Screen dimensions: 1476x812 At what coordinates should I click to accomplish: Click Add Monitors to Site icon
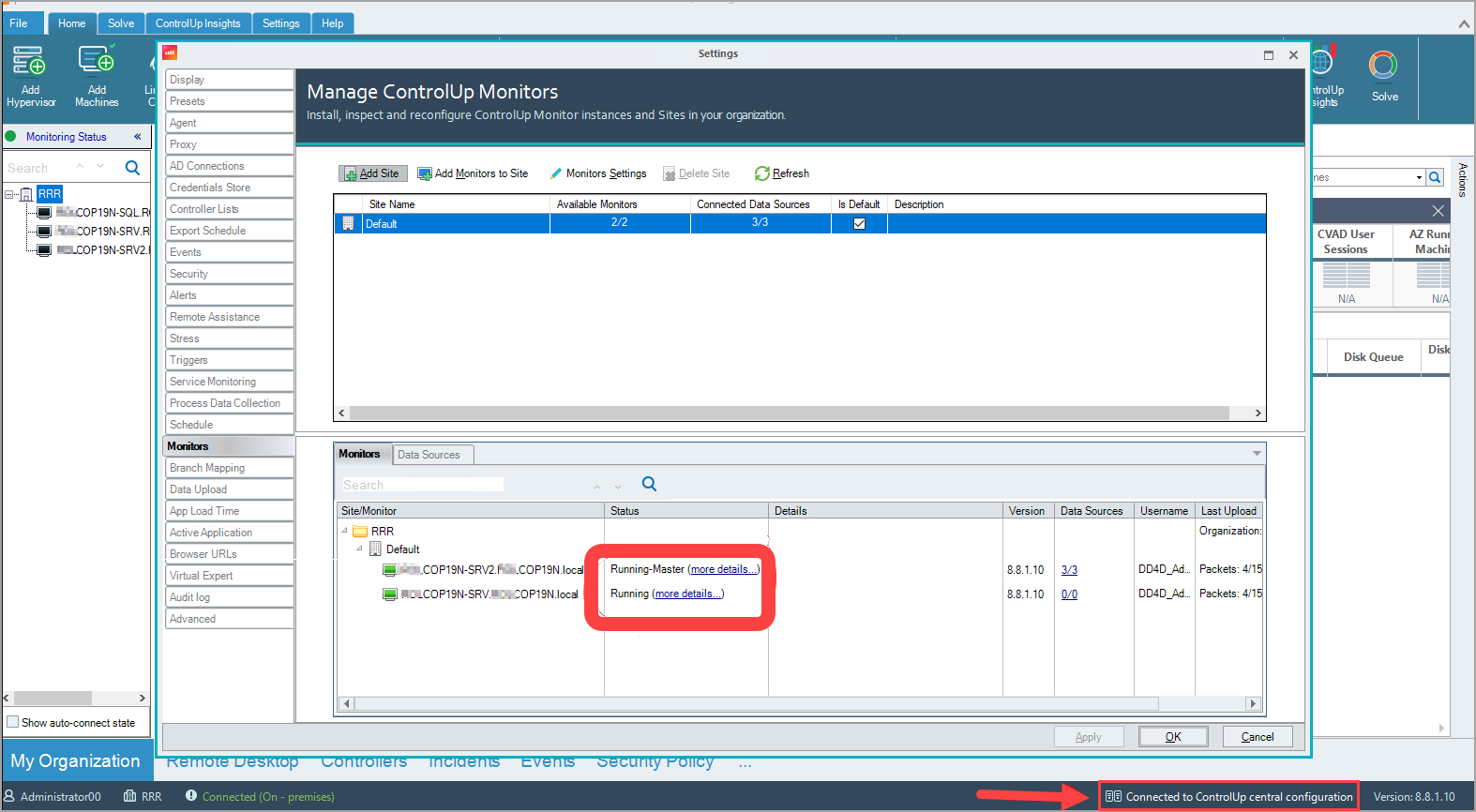click(x=425, y=173)
